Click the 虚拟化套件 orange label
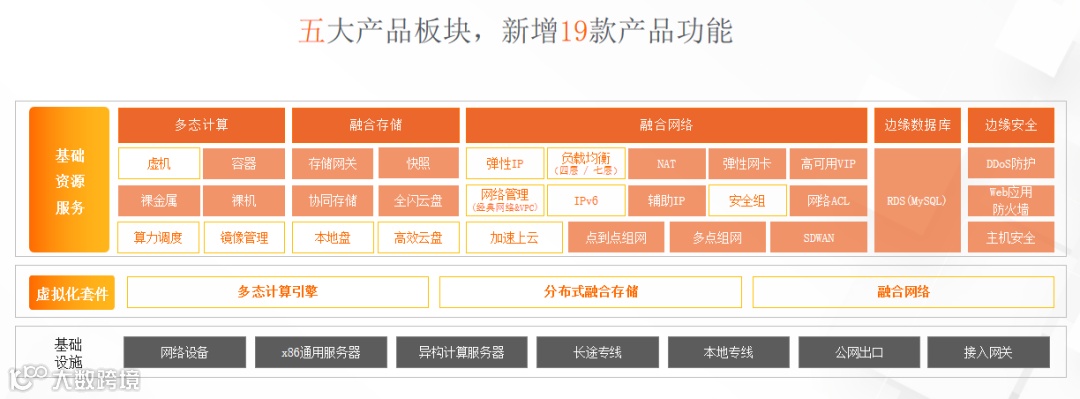 (72, 293)
